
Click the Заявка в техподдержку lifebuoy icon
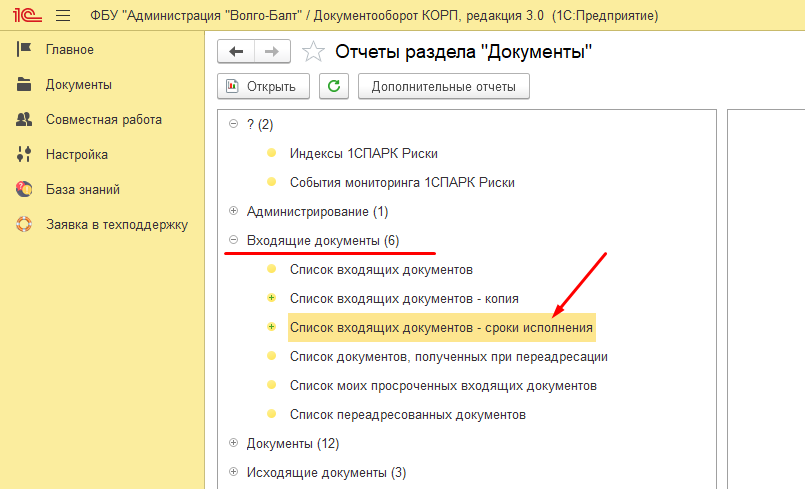coord(25,224)
